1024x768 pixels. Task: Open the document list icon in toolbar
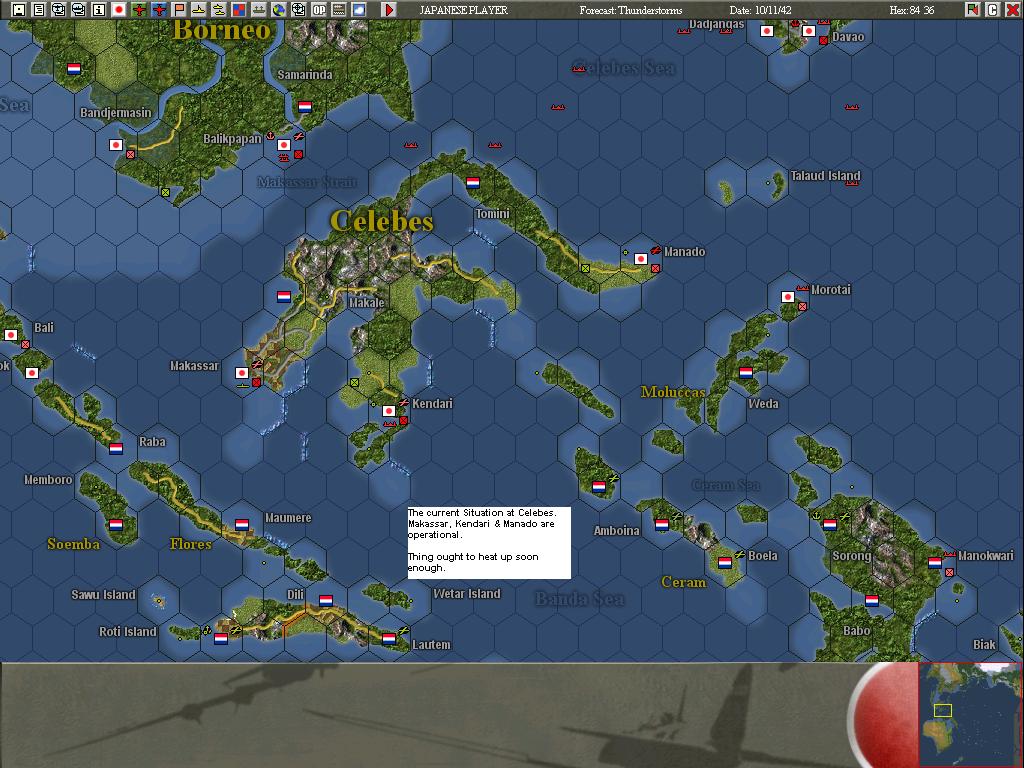tap(39, 10)
